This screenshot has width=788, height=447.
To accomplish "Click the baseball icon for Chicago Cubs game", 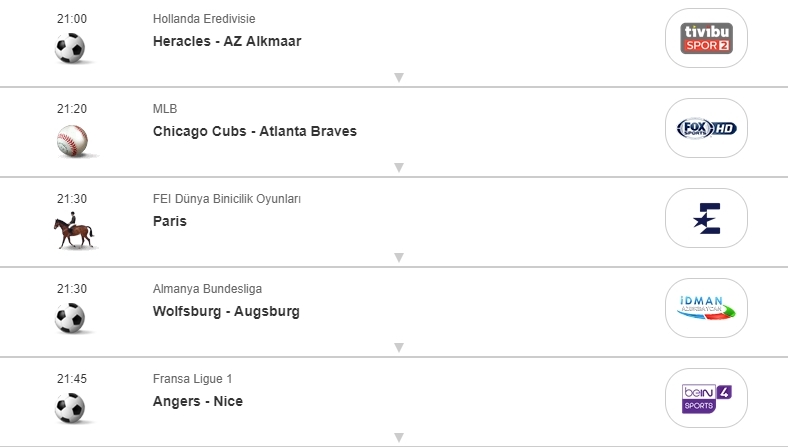I will click(72, 139).
